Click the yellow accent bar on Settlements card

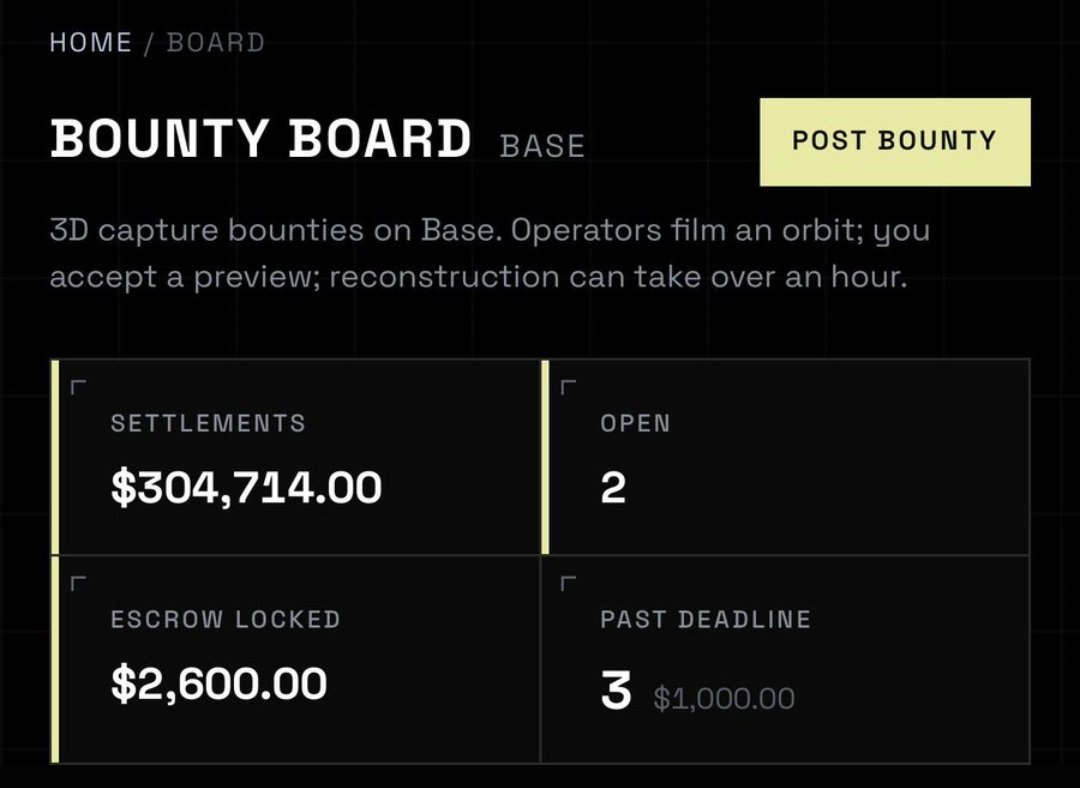[55, 457]
